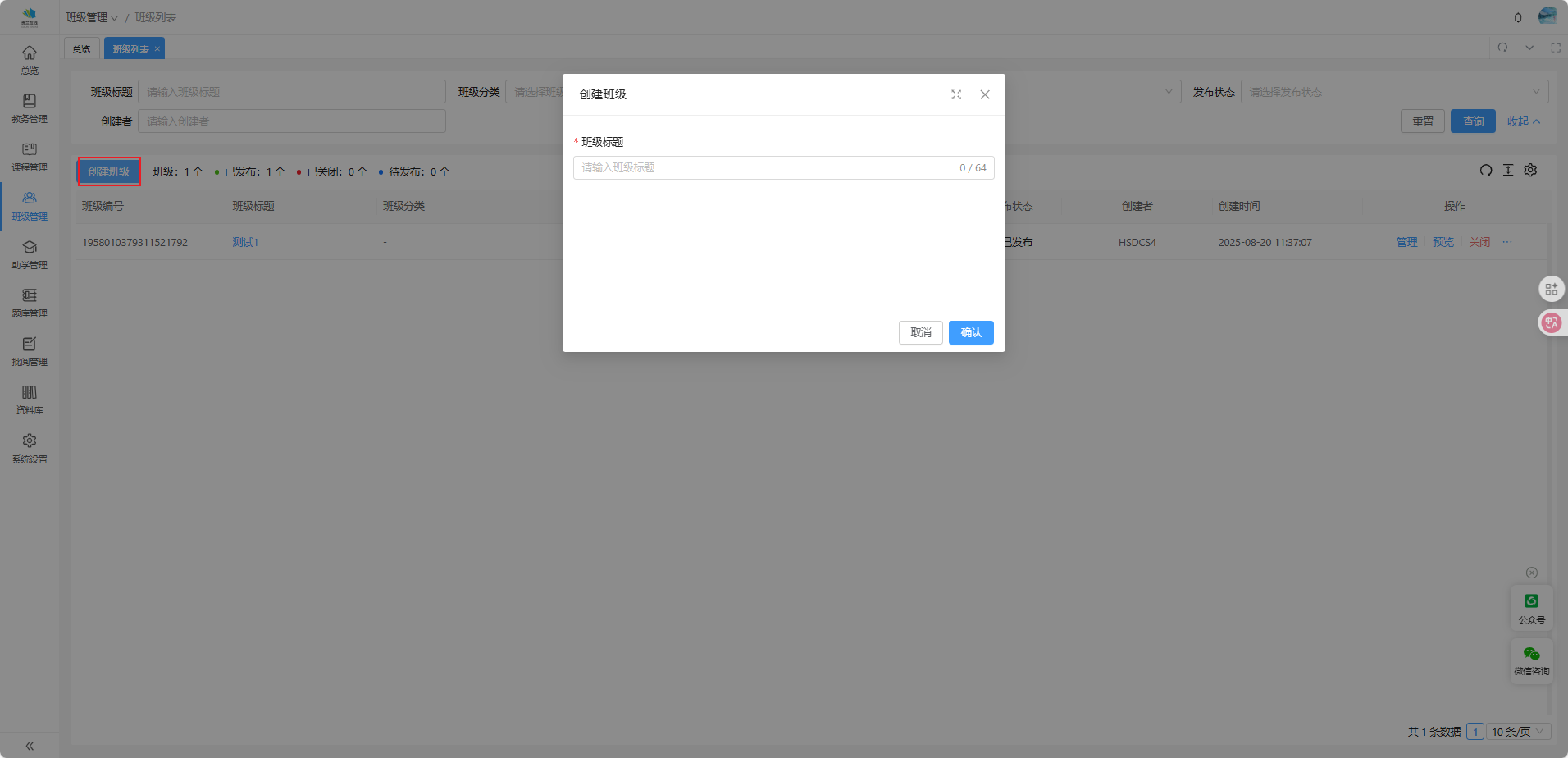
Task: Switch to the 总览 tab
Action: pos(82,49)
